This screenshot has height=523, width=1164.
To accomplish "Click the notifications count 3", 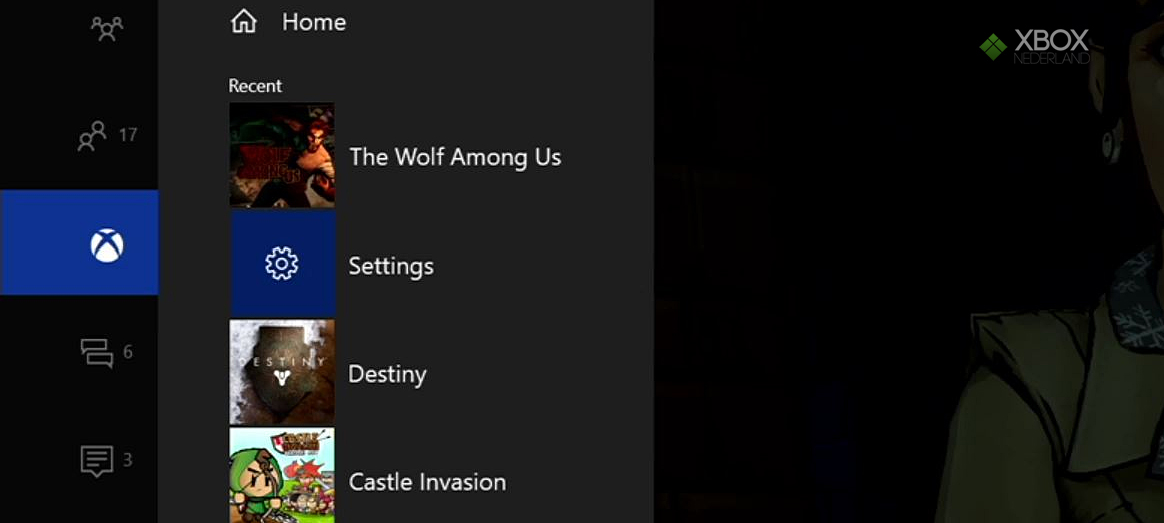I will pyautogui.click(x=128, y=460).
